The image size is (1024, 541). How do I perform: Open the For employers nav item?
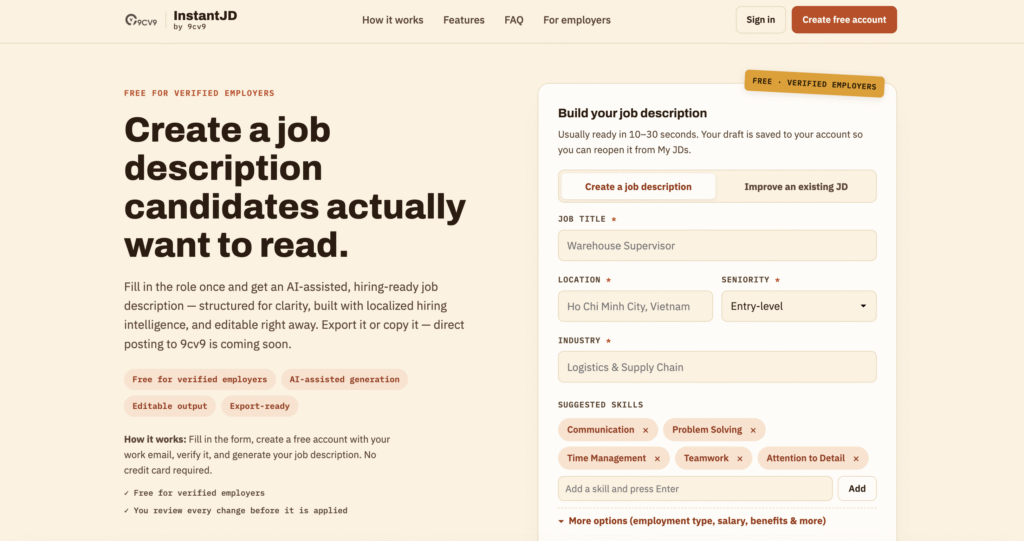pyautogui.click(x=577, y=20)
